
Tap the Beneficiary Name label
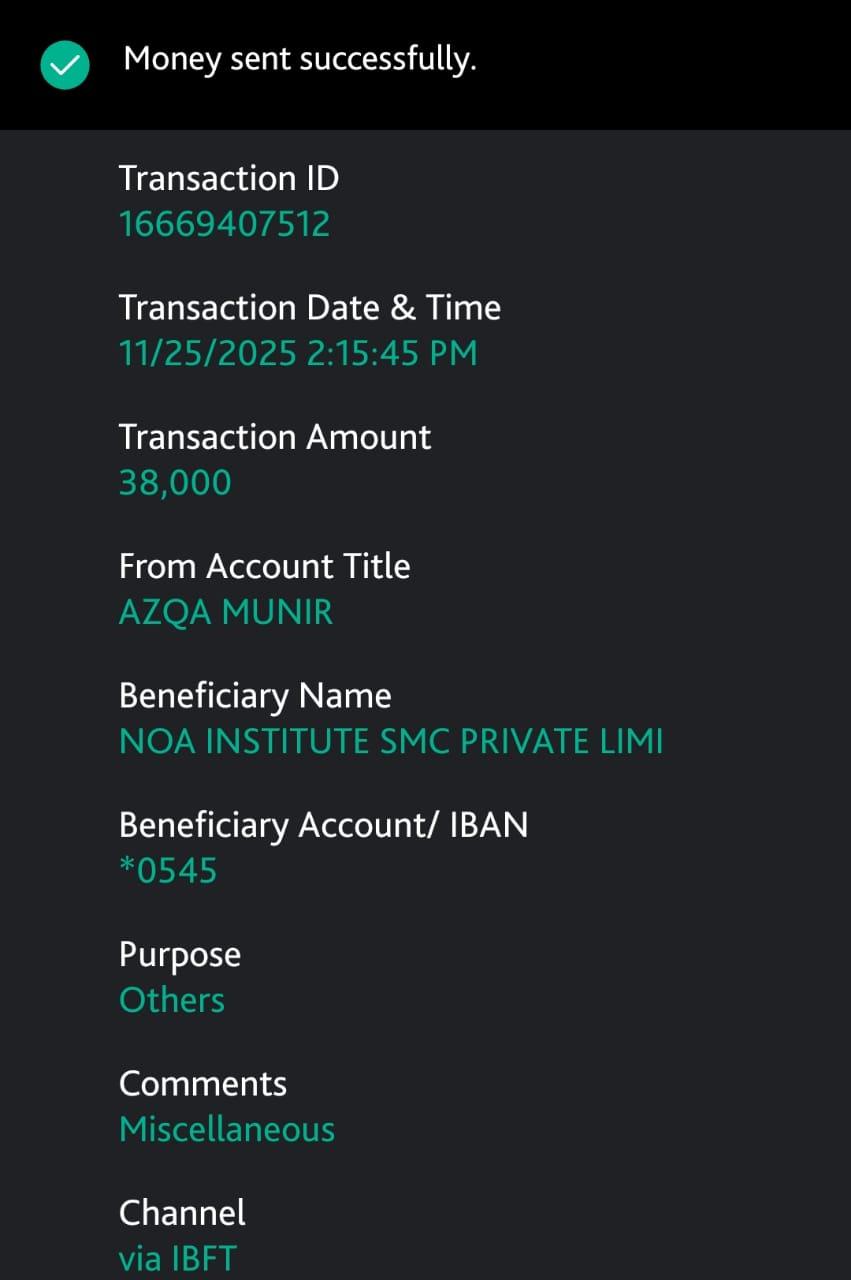click(255, 695)
